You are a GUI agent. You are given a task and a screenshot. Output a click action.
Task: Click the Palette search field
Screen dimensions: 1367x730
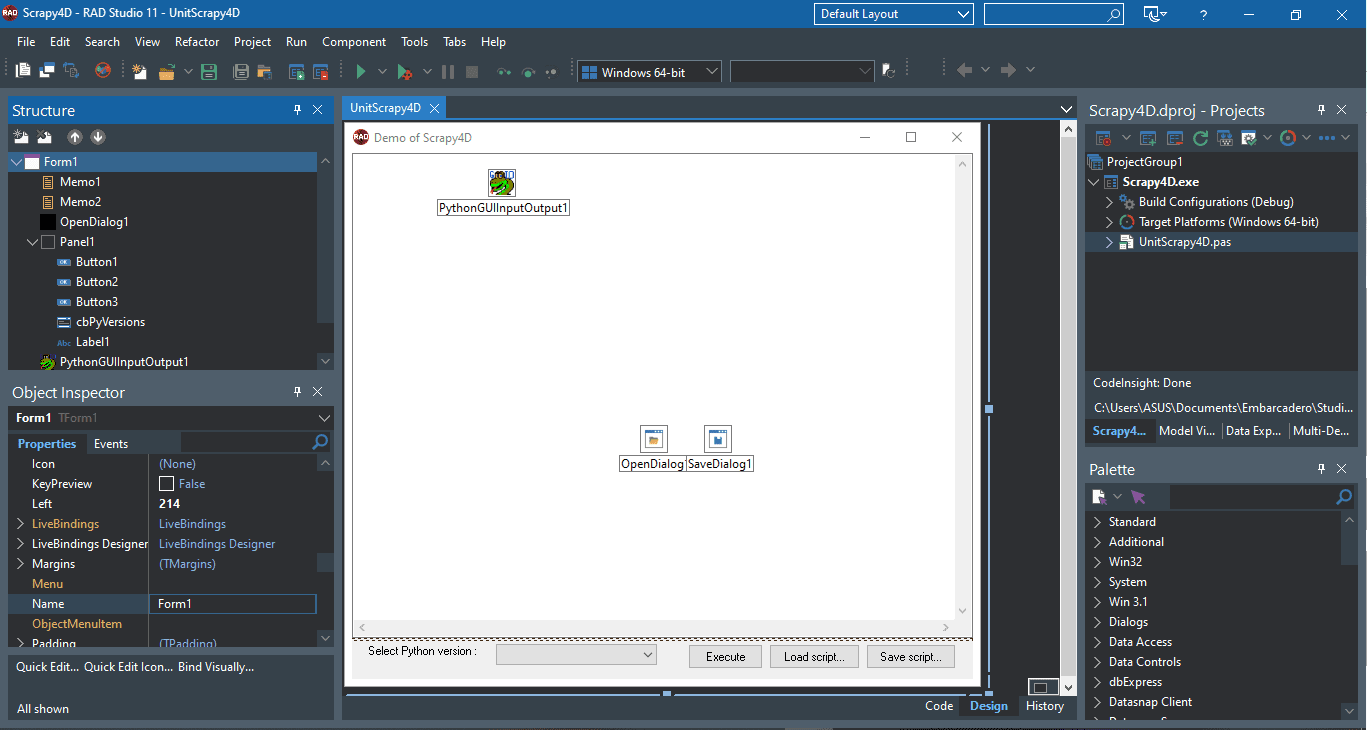coord(1262,497)
